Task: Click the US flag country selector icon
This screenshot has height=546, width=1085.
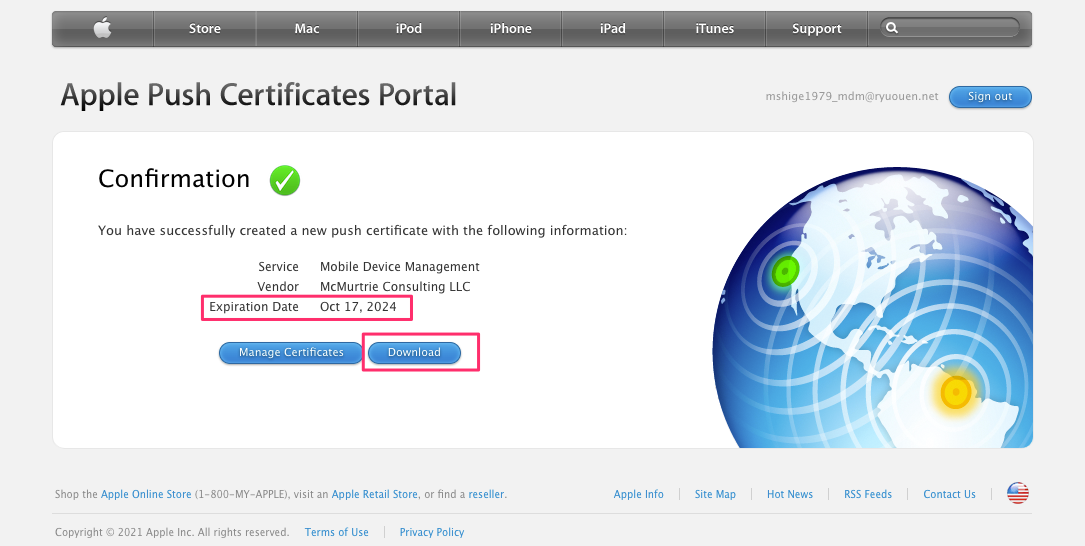Action: 1018,493
